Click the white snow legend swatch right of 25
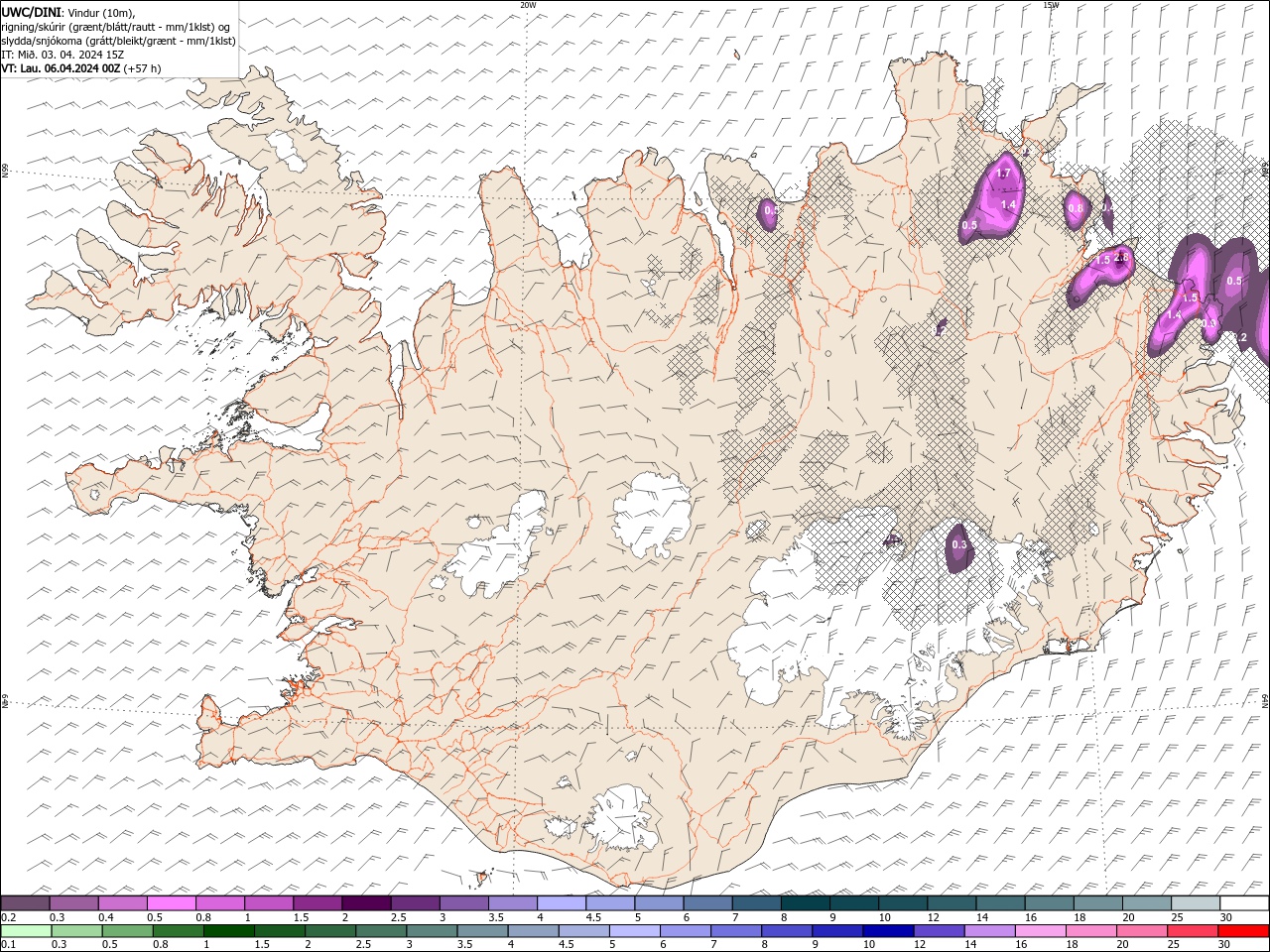The height and width of the screenshot is (952, 1270). point(1244,903)
